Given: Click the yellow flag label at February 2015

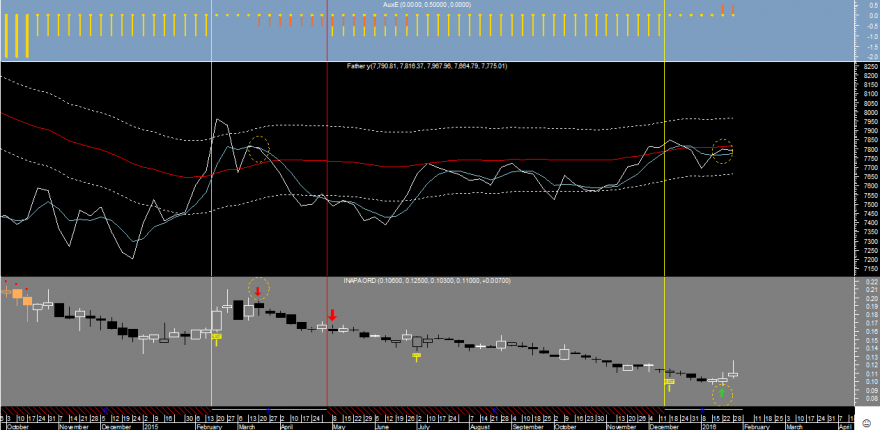Looking at the screenshot, I should pyautogui.click(x=217, y=336).
